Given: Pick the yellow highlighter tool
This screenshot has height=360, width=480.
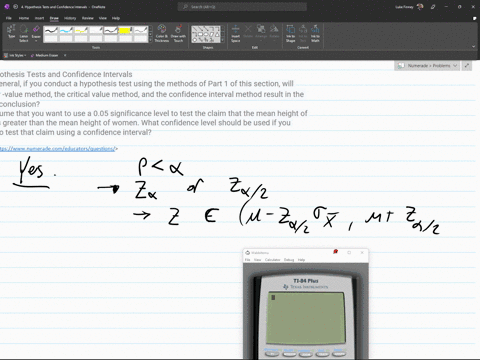Looking at the screenshot, I should tap(126, 30).
